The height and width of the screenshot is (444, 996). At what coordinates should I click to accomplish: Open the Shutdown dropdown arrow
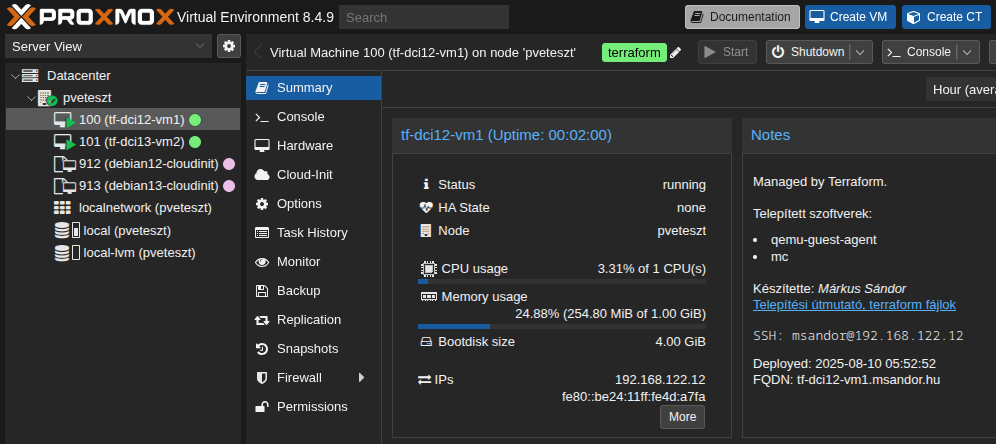point(860,52)
